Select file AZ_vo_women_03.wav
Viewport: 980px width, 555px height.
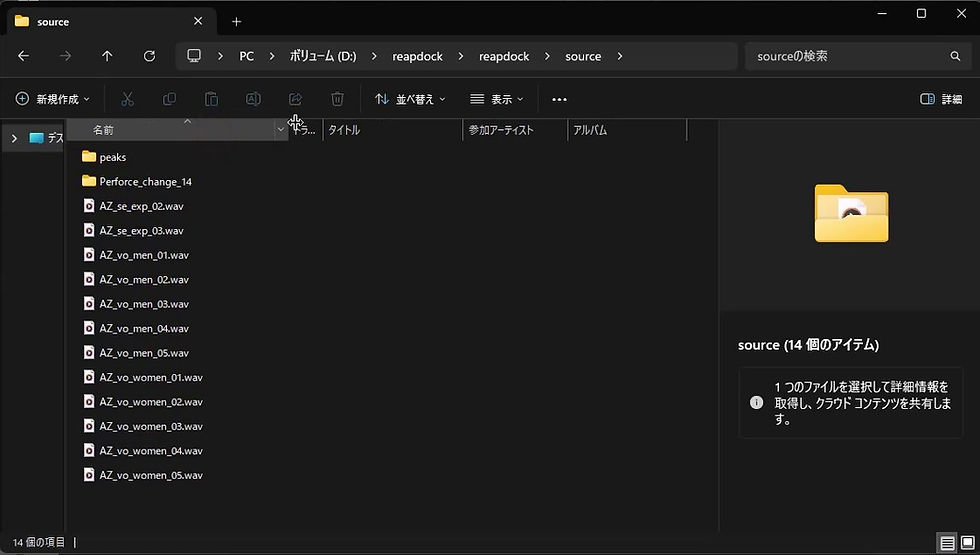pyautogui.click(x=151, y=426)
